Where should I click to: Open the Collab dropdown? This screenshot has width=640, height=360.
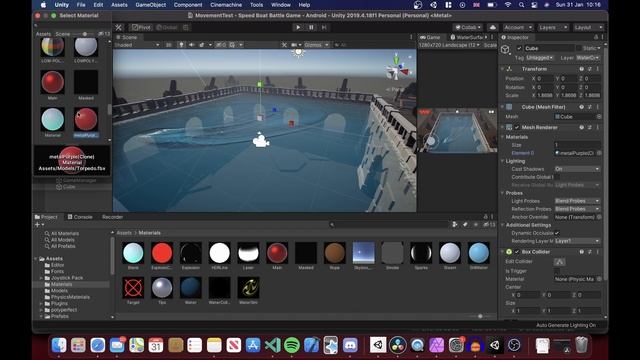click(468, 27)
